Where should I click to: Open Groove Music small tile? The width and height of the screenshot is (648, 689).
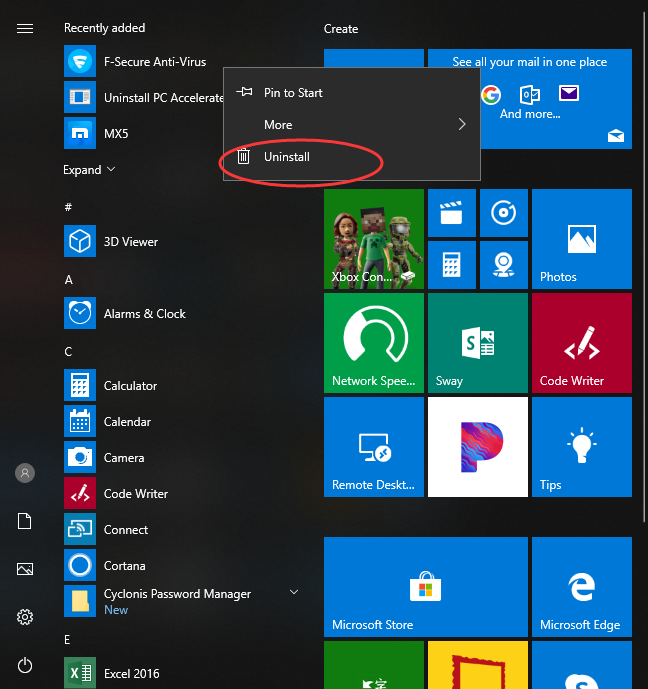[x=504, y=213]
